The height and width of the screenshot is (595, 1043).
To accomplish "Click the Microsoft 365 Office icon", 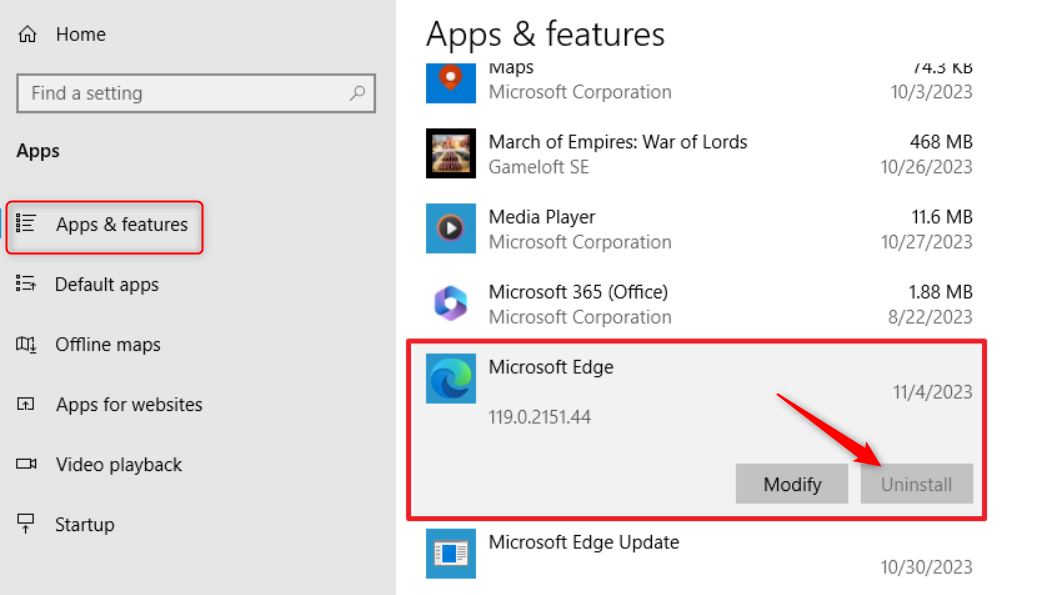I will 451,304.
